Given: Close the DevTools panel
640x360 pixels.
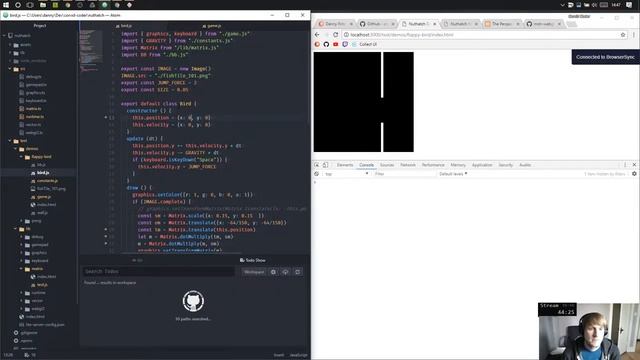Looking at the screenshot, I should [x=634, y=165].
